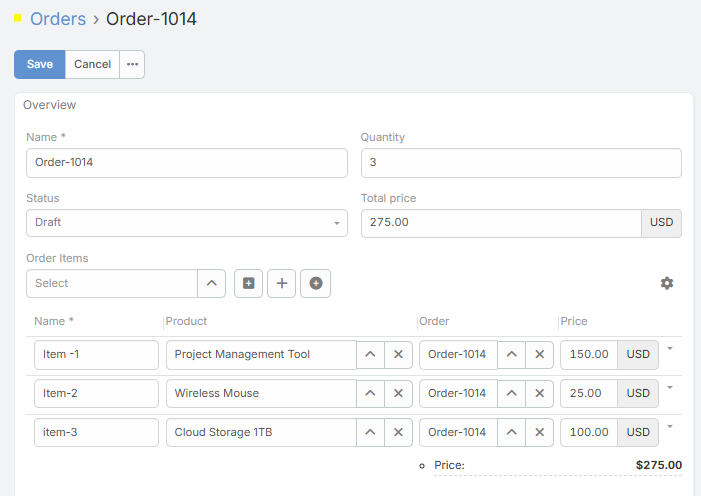The width and height of the screenshot is (701, 496).
Task: Clear the Order-1014 link in Item-2 row
Action: coord(540,394)
